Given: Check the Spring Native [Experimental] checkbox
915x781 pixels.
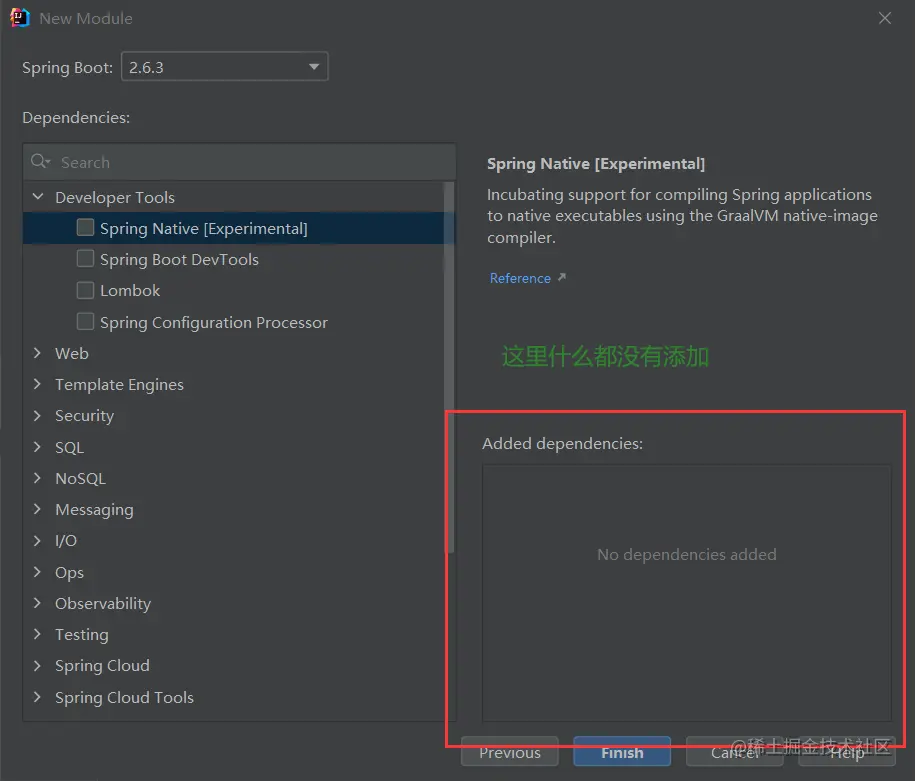Looking at the screenshot, I should [x=85, y=227].
